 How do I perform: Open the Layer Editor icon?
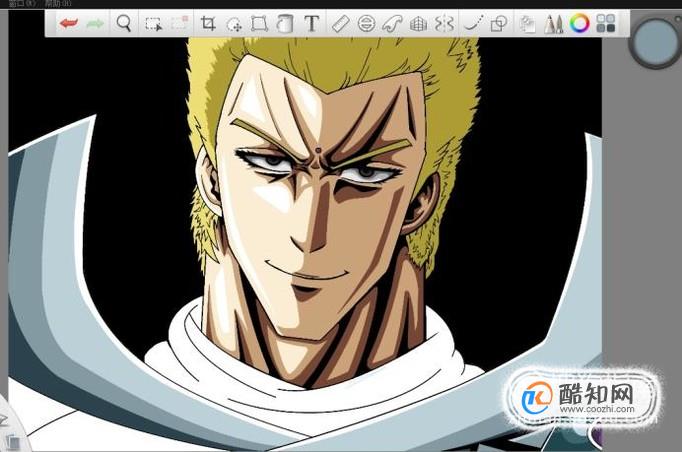tap(528, 24)
